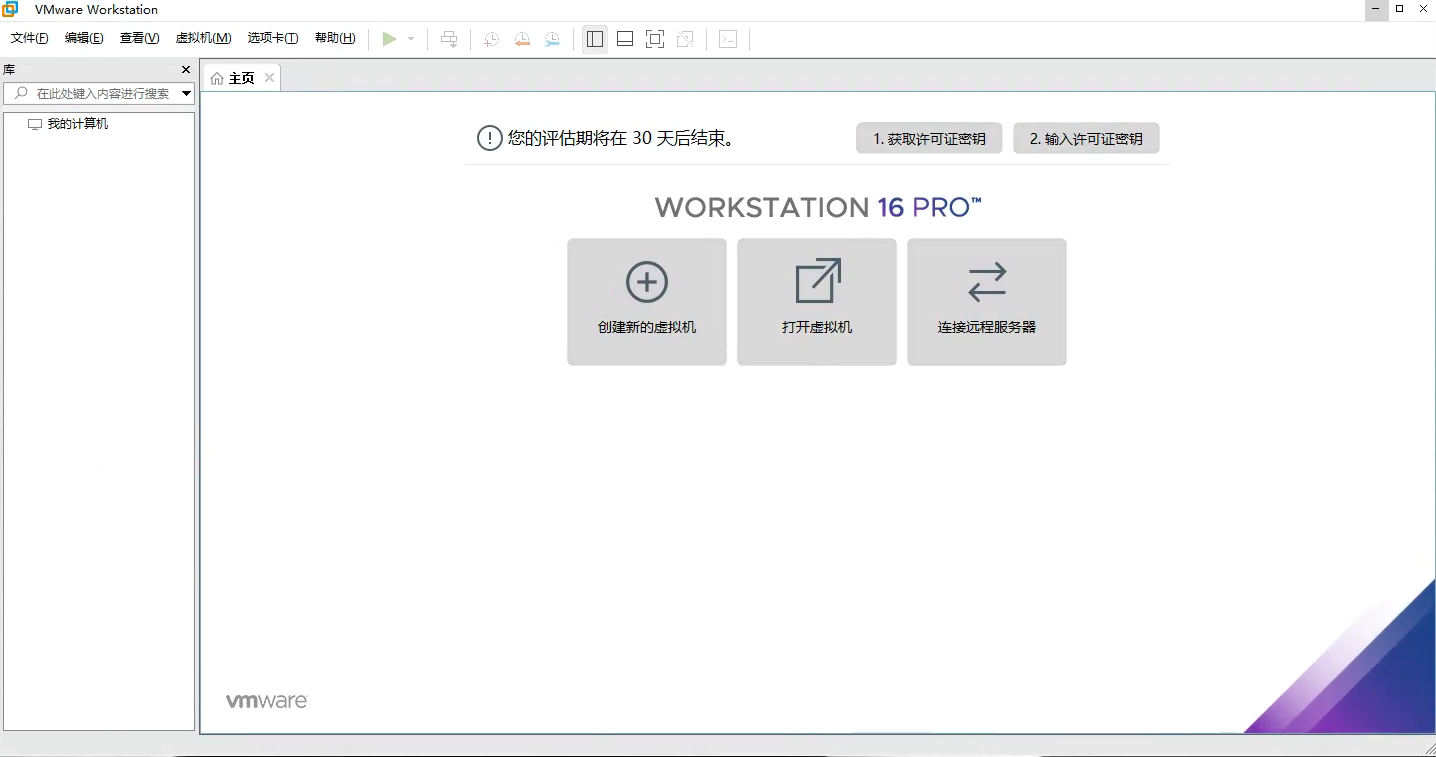Image resolution: width=1436 pixels, height=757 pixels.
Task: Open the snapshot manager wrench icon
Action: tap(552, 39)
